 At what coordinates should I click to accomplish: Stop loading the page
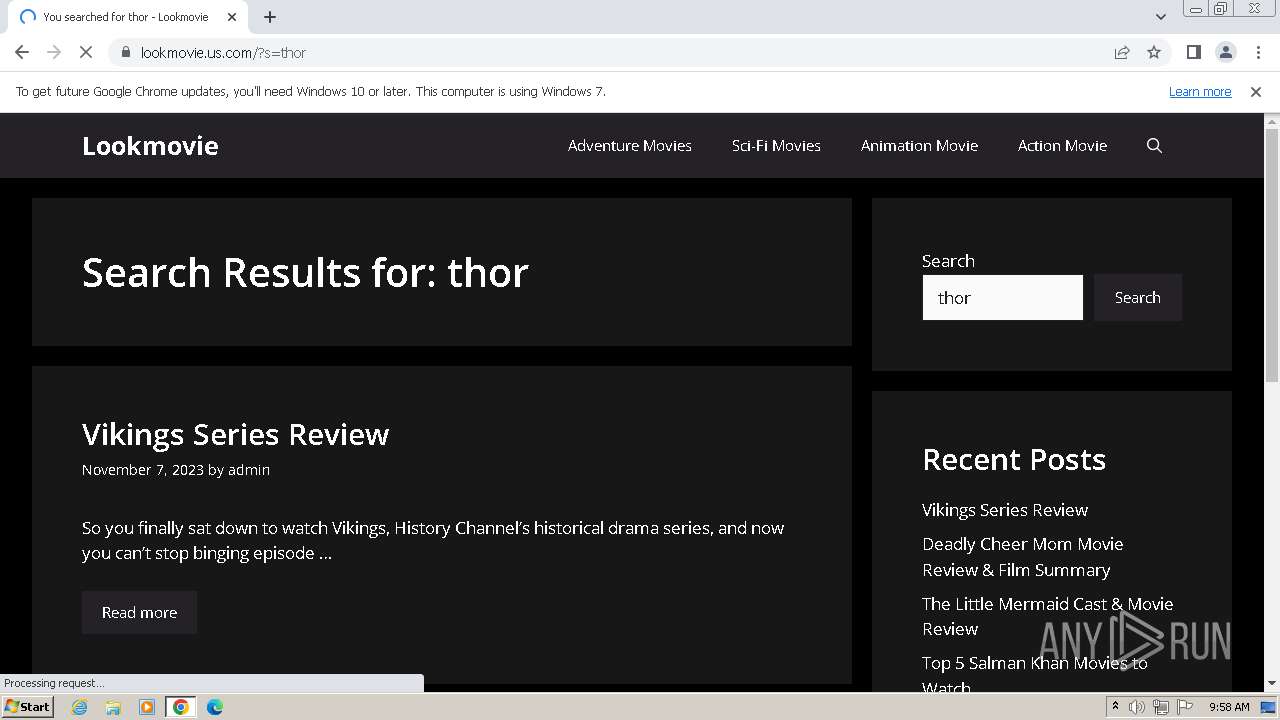[x=86, y=52]
